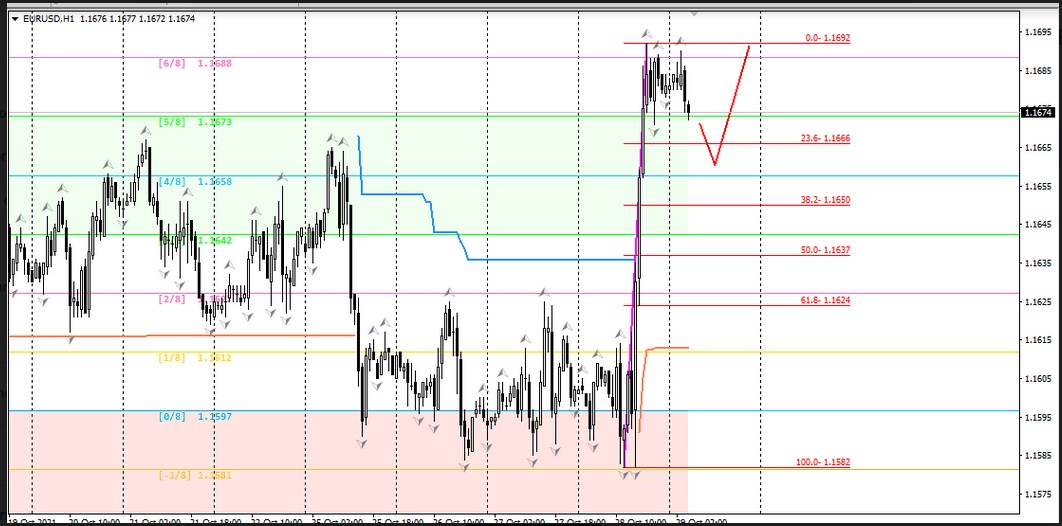
Task: Select the 38.2 Fibonacci label 1.1650
Action: click(826, 200)
